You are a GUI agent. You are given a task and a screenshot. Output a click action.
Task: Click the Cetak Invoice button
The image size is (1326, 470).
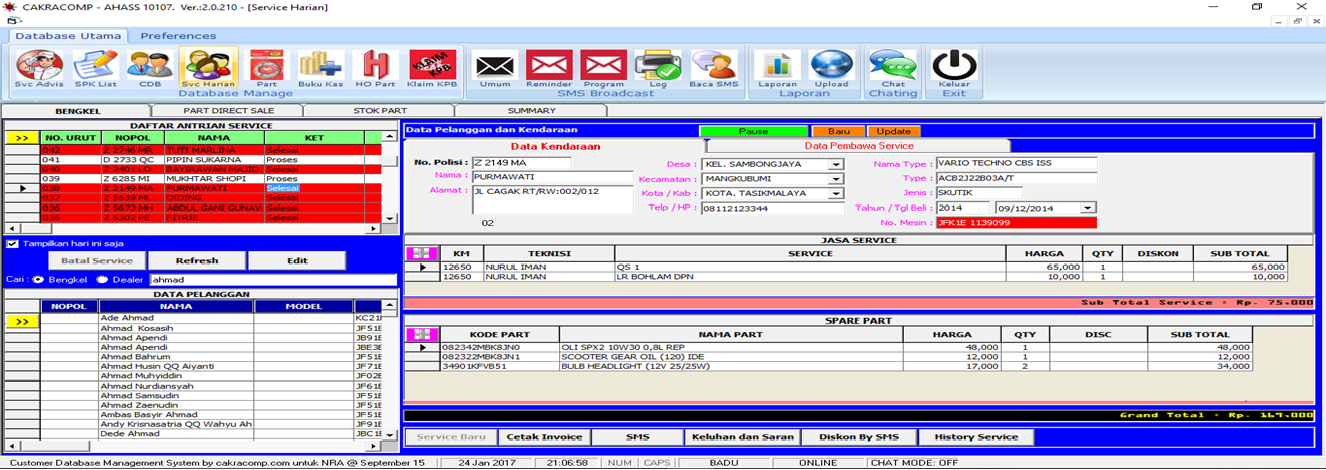543,437
